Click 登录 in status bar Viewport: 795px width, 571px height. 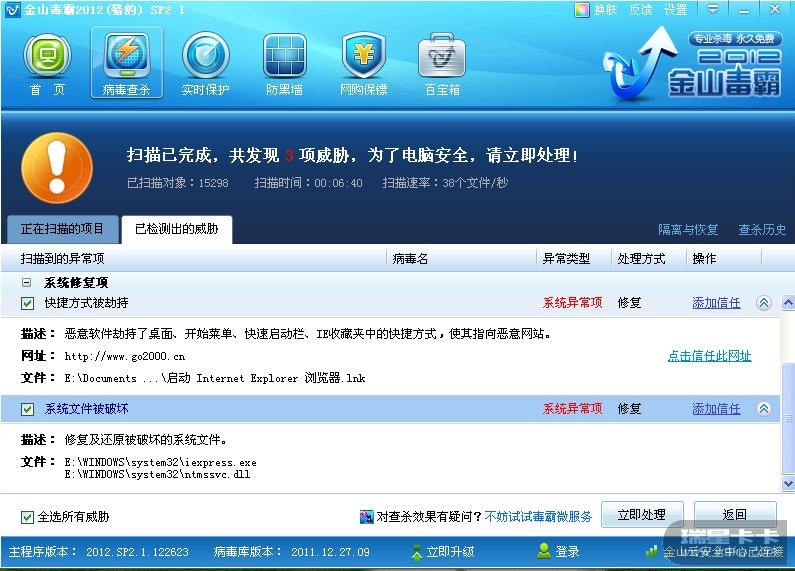tap(567, 552)
